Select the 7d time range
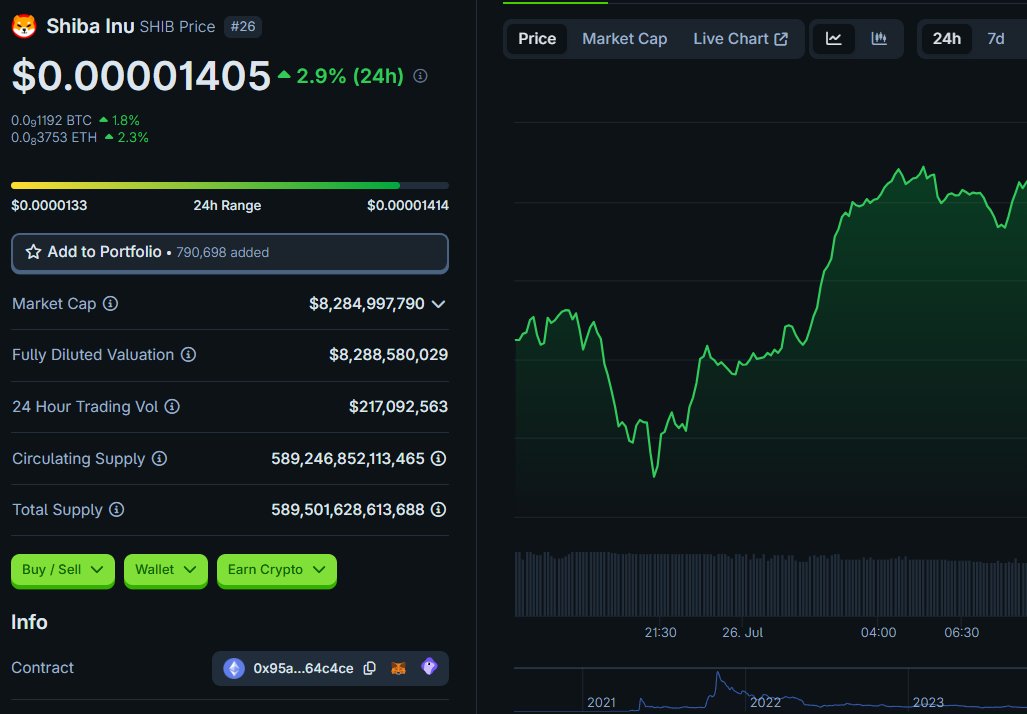 pyautogui.click(x=996, y=39)
